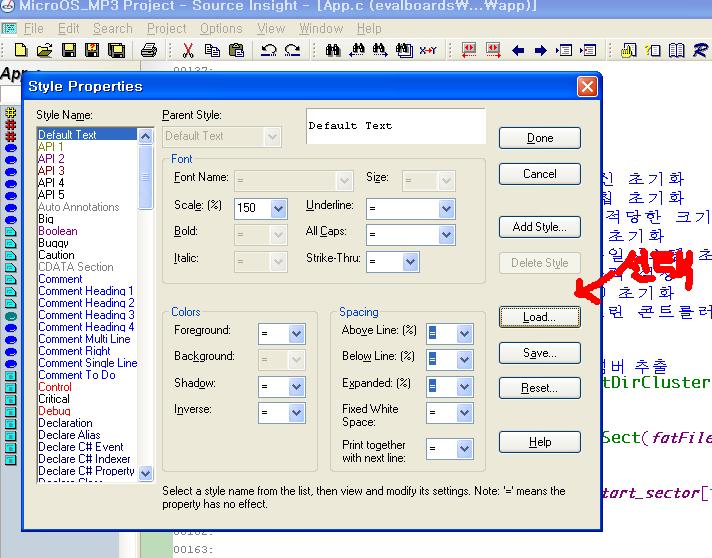712x558 pixels.
Task: Click the Go Back blue arrow icon
Action: tap(518, 50)
